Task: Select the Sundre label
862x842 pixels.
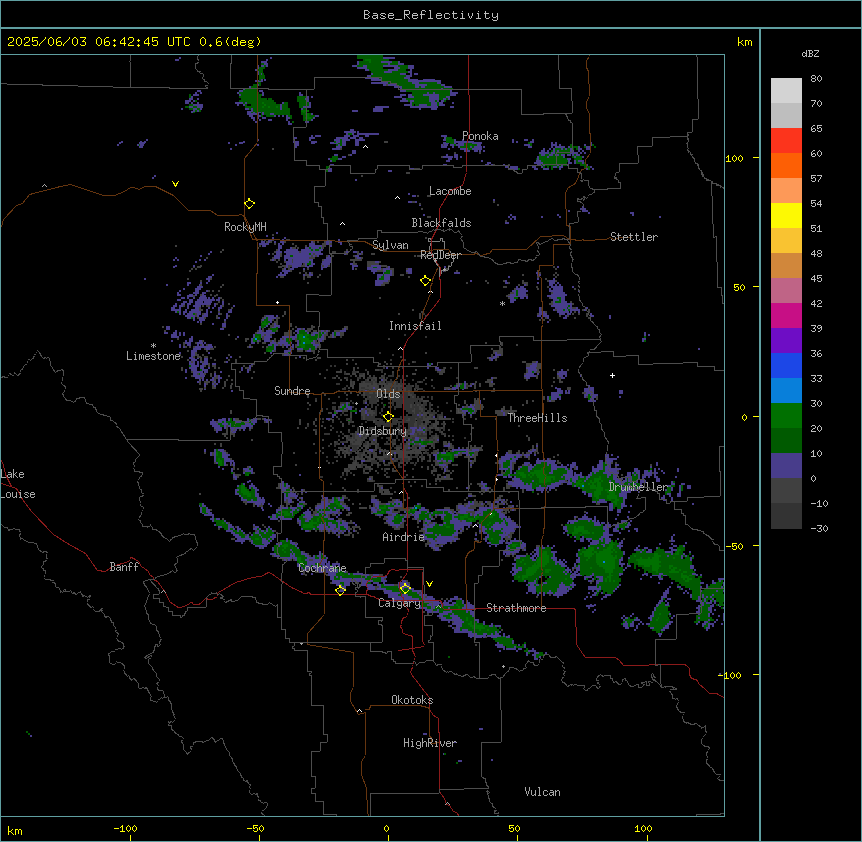Action: 292,391
